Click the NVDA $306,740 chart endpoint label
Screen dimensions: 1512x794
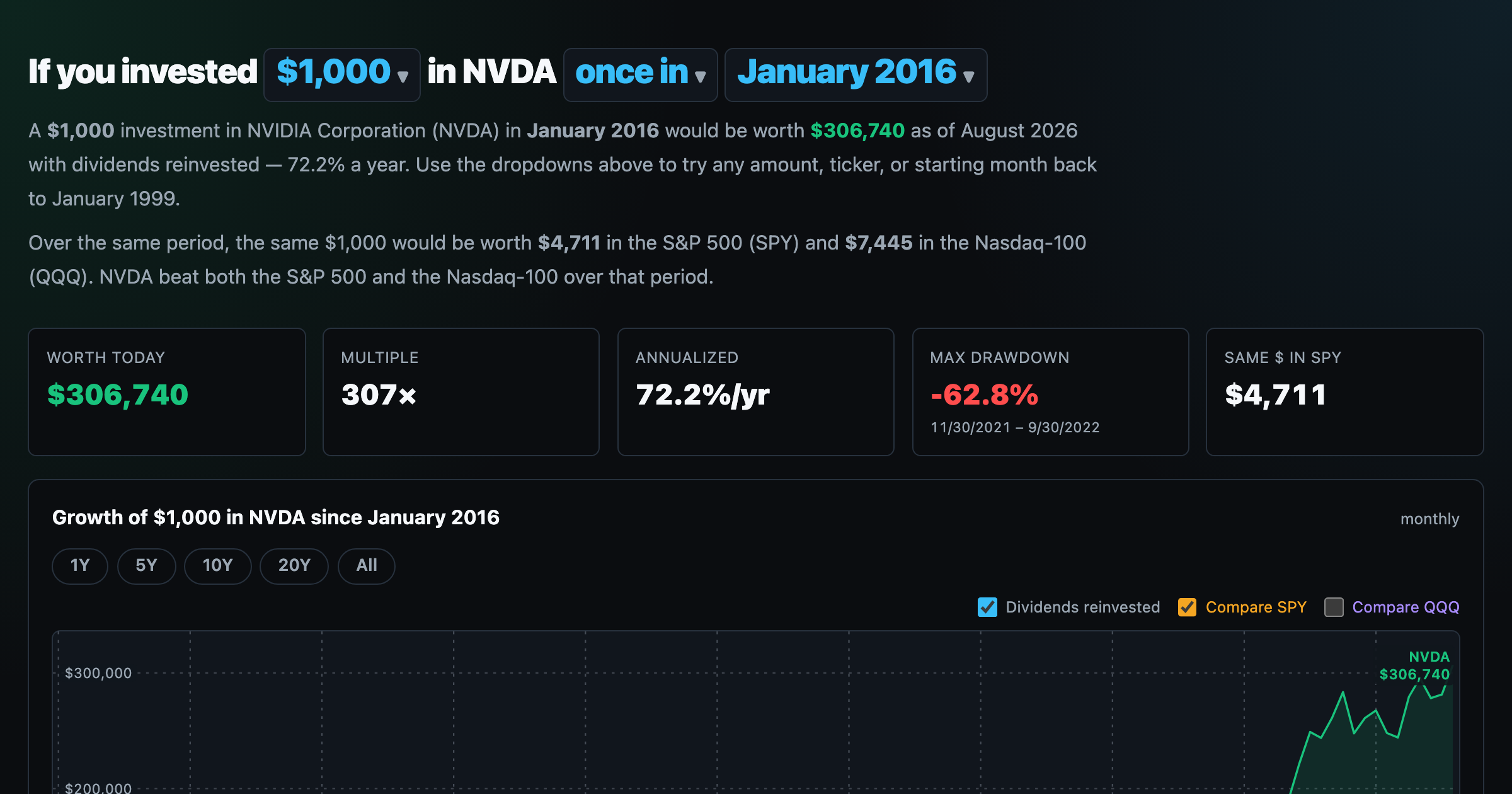point(1414,665)
